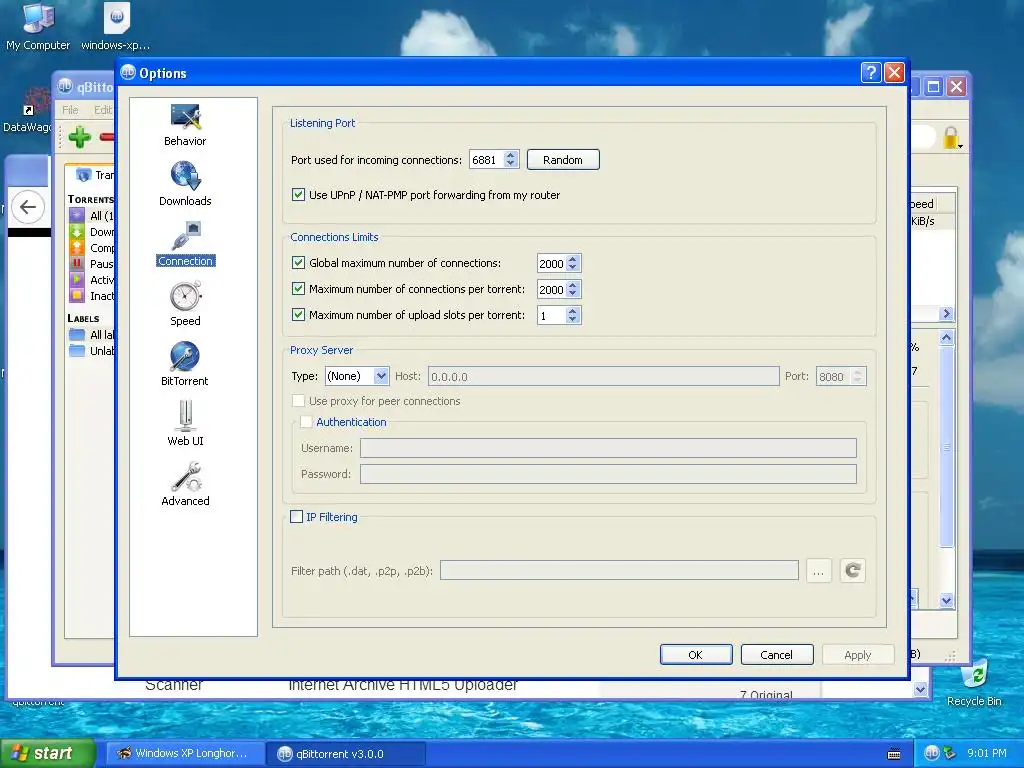
Task: Uncheck Global maximum number of connections
Action: tap(298, 263)
